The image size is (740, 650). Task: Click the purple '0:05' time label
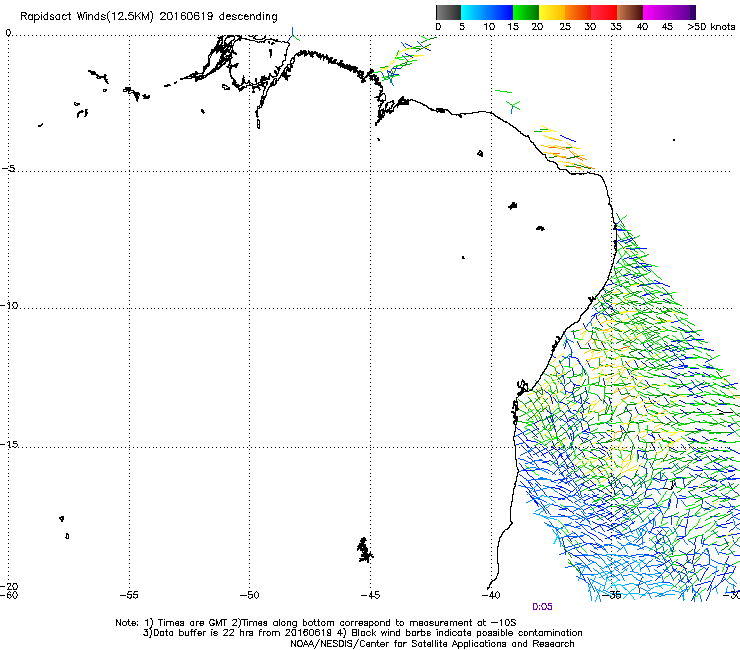click(542, 607)
